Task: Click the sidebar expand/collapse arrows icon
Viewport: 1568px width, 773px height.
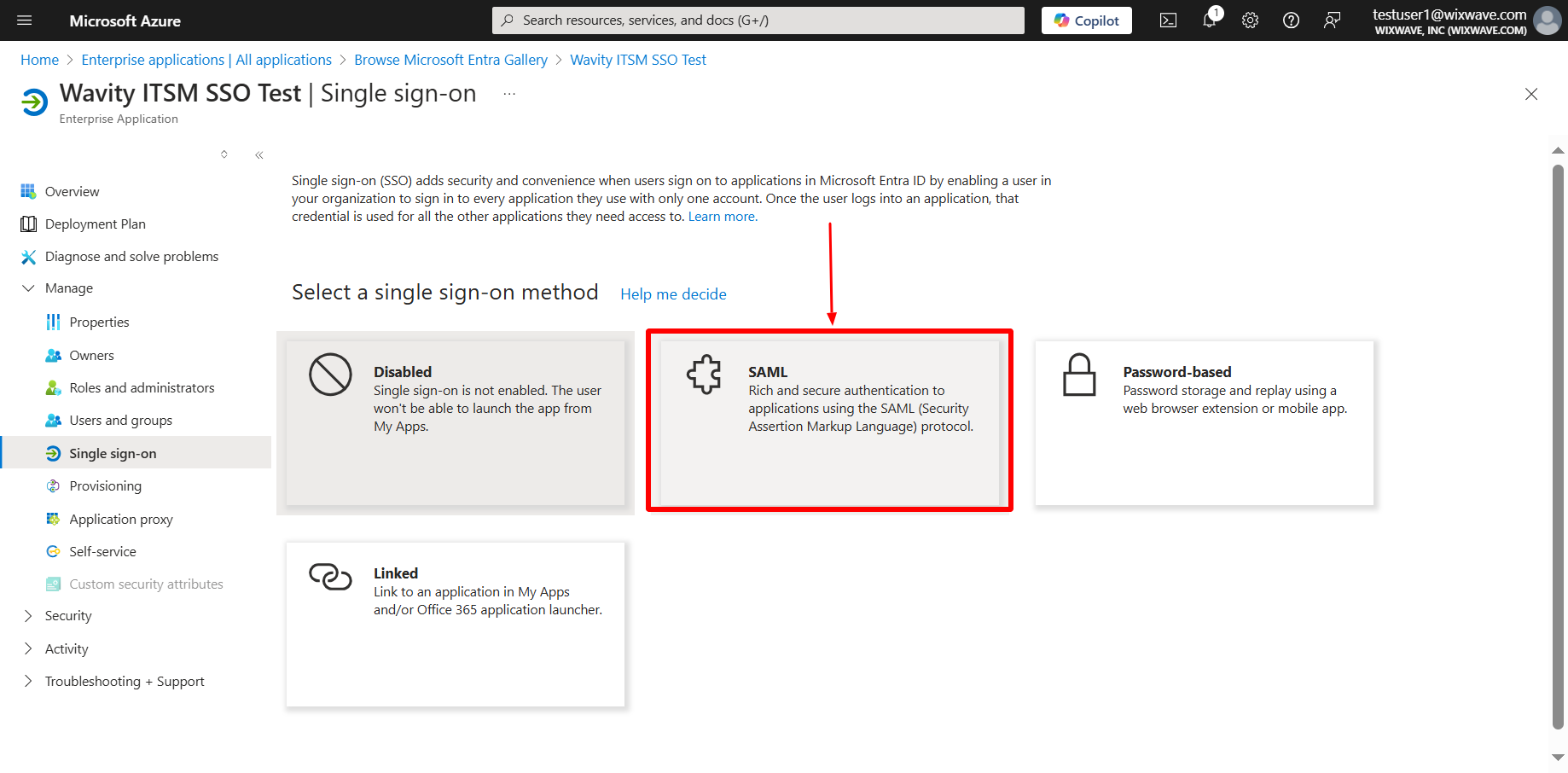Action: (x=224, y=154)
